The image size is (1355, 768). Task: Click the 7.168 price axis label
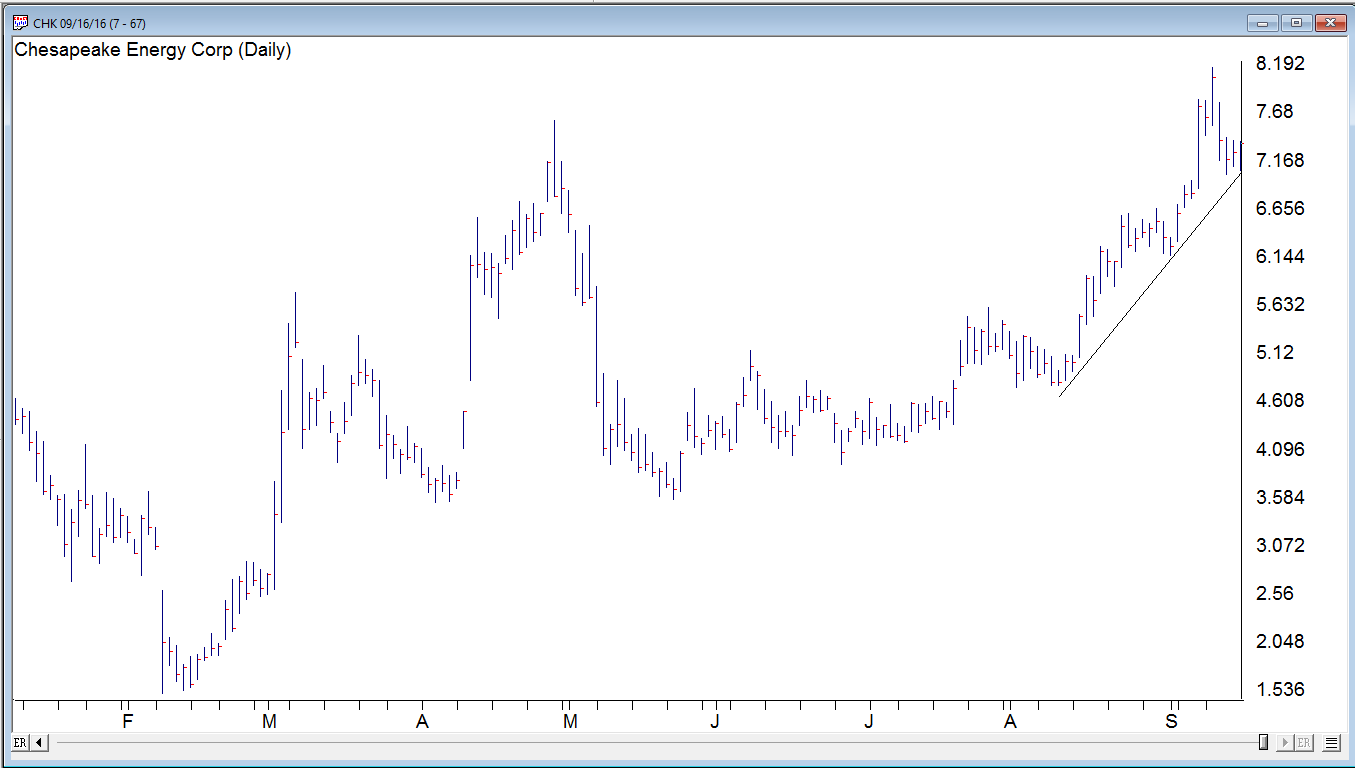tap(1280, 160)
